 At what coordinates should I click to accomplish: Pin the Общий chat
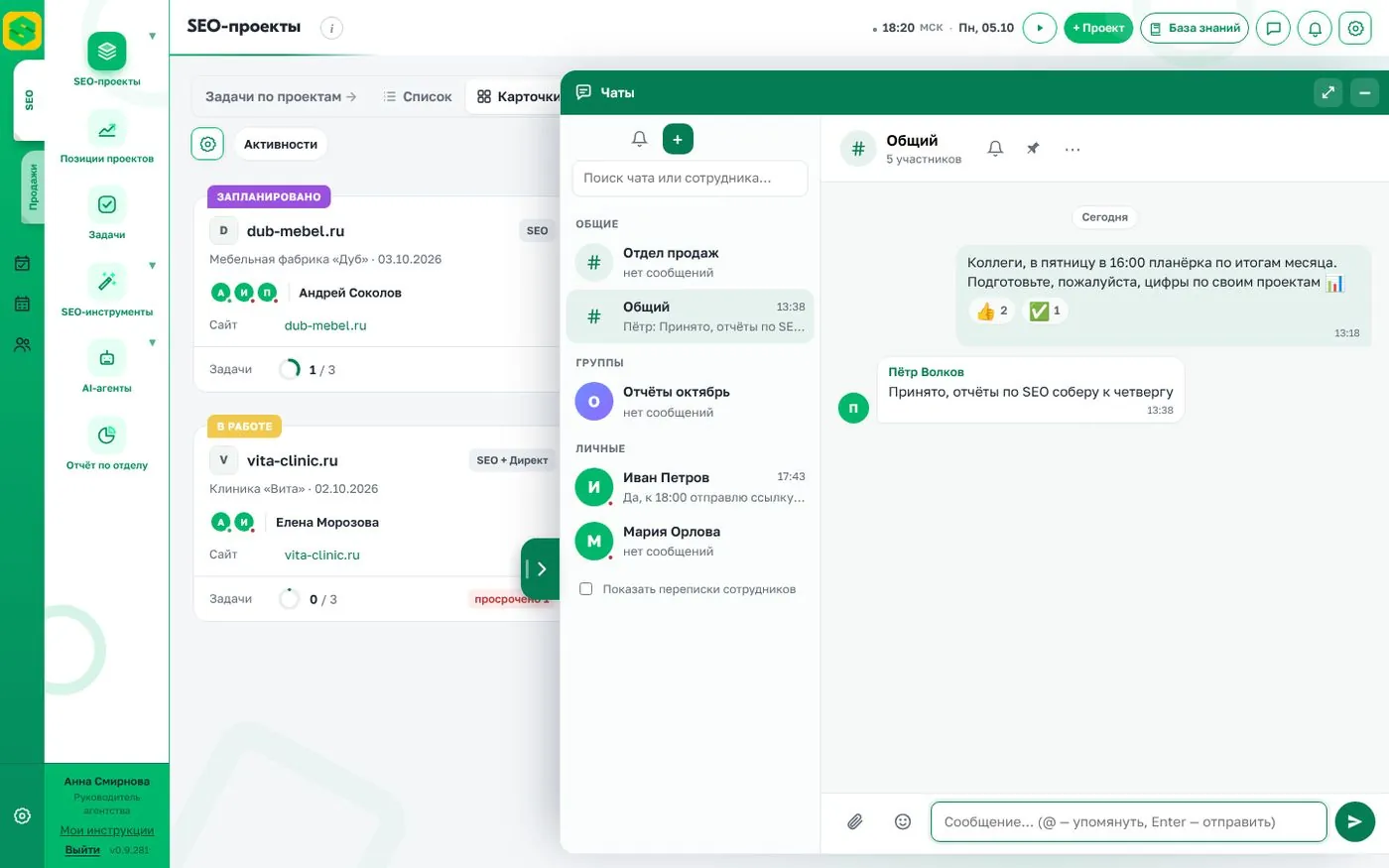click(x=1033, y=149)
